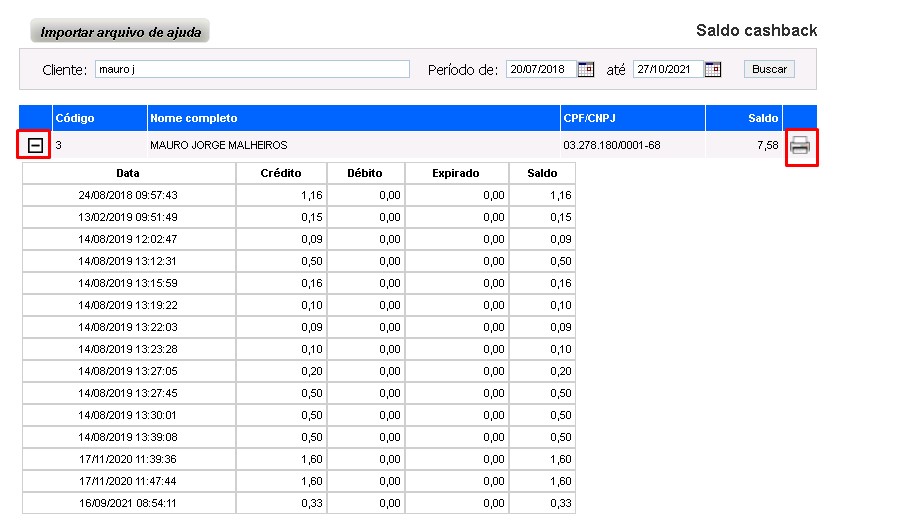Select the date 14/08/2019 13:23:28

click(x=128, y=349)
